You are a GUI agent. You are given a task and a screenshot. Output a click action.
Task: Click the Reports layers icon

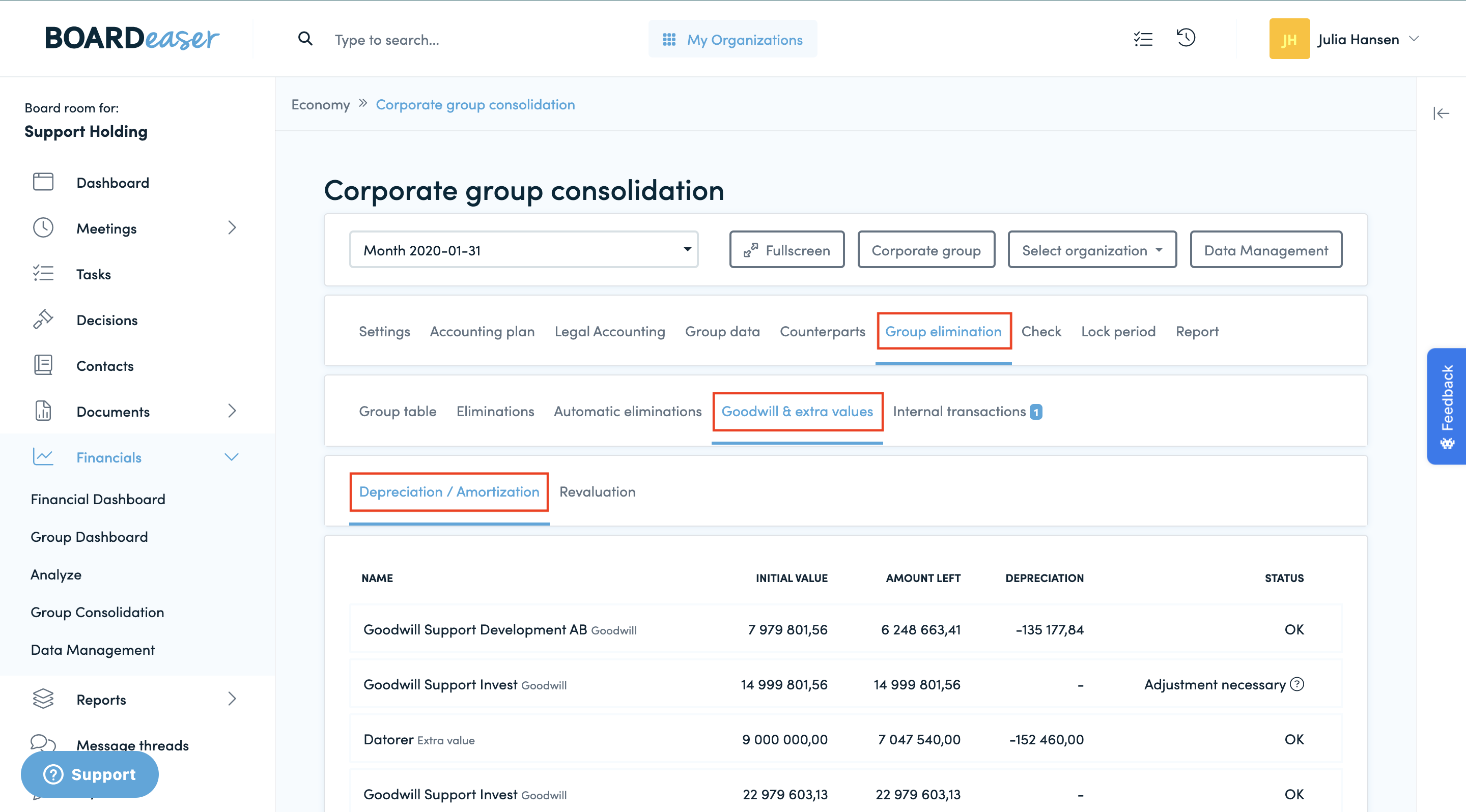43,699
